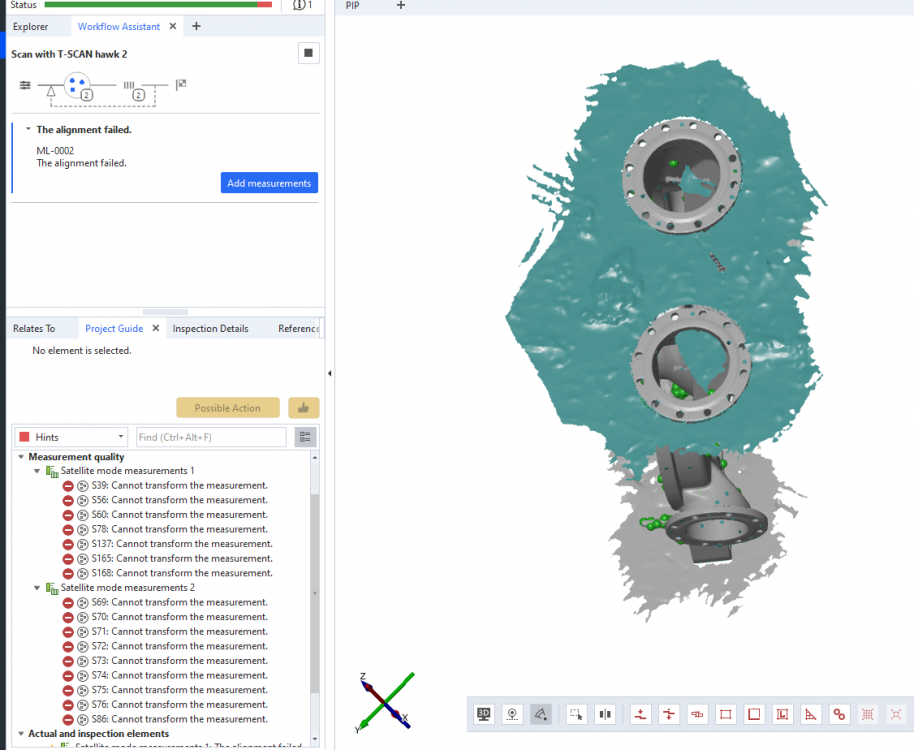Click the Possible Action button
914x750 pixels.
tap(228, 408)
